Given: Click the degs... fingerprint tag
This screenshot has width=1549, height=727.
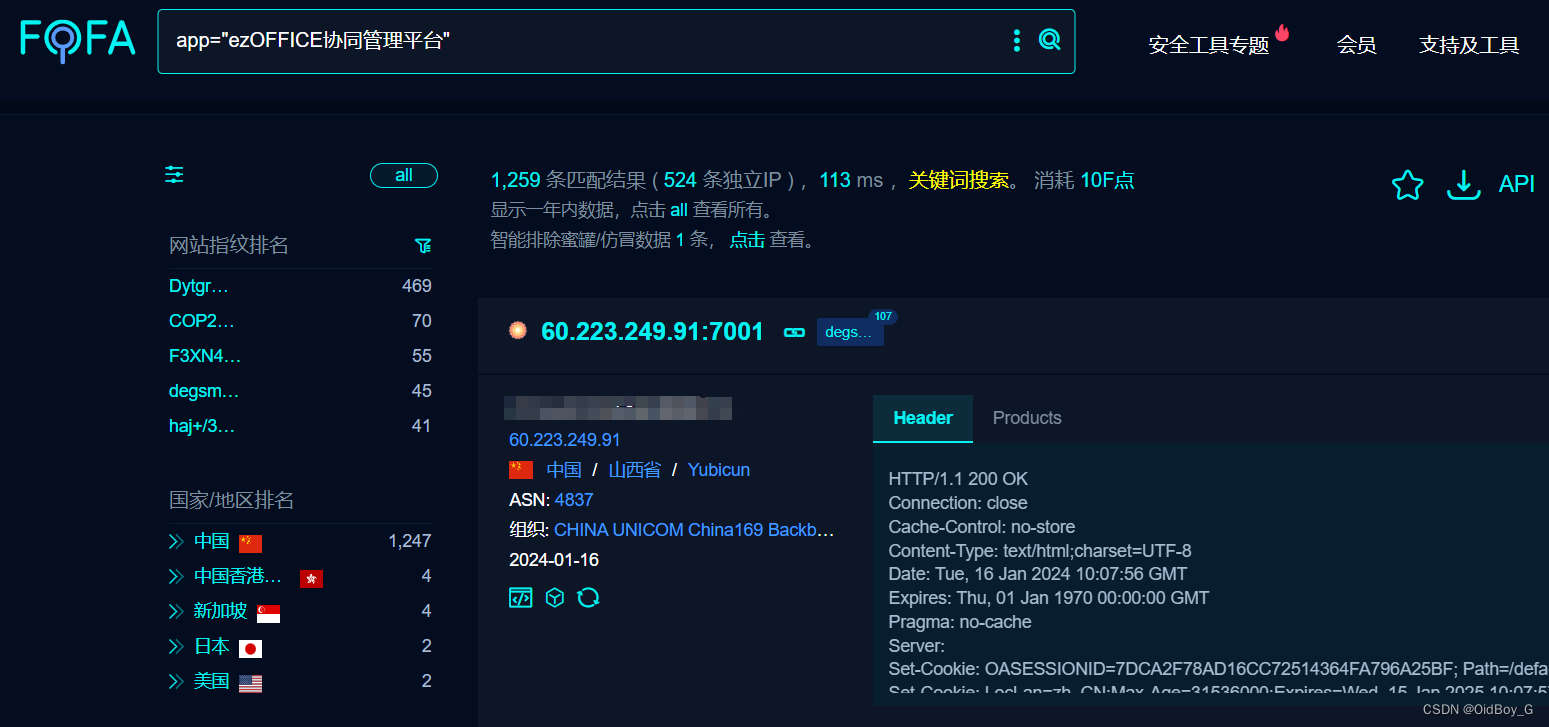Looking at the screenshot, I should pyautogui.click(x=850, y=332).
